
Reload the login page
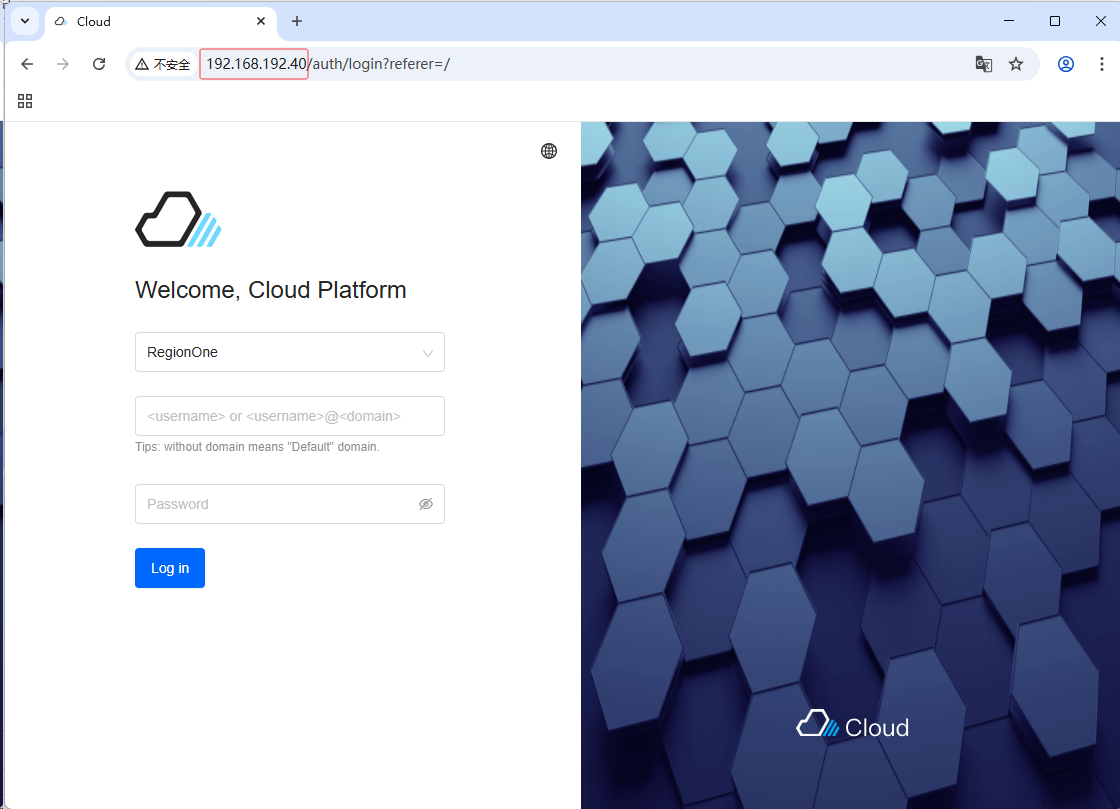pyautogui.click(x=99, y=64)
